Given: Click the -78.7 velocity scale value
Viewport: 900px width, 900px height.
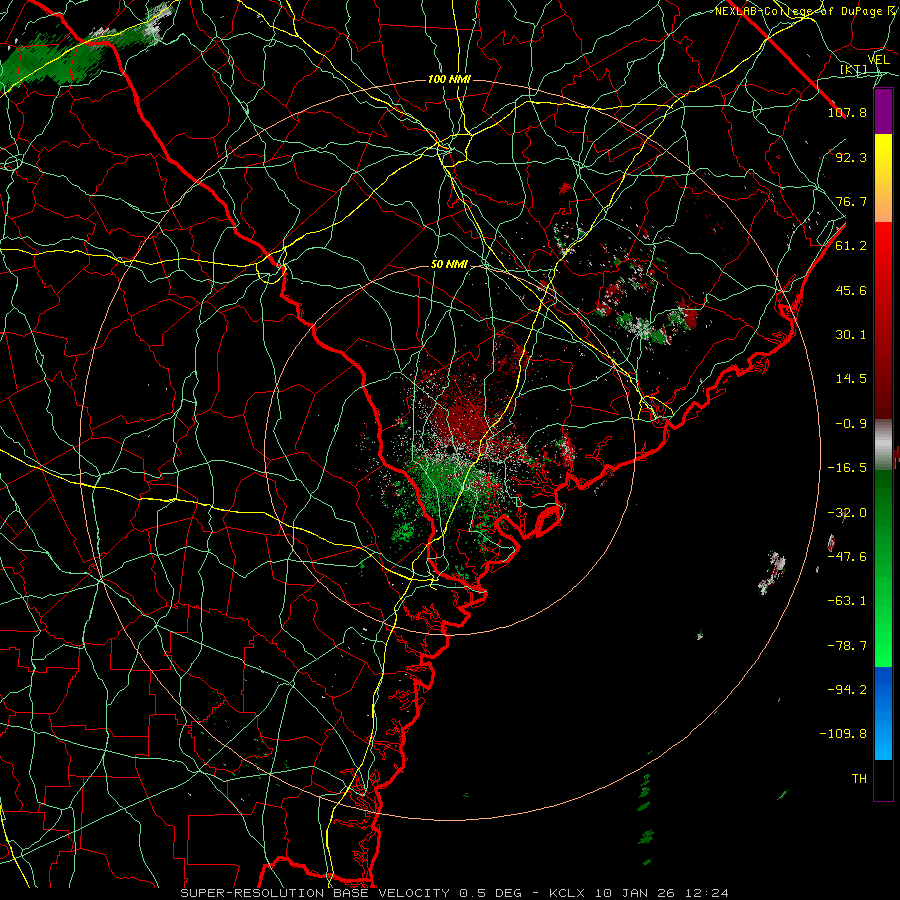Looking at the screenshot, I should tap(847, 646).
